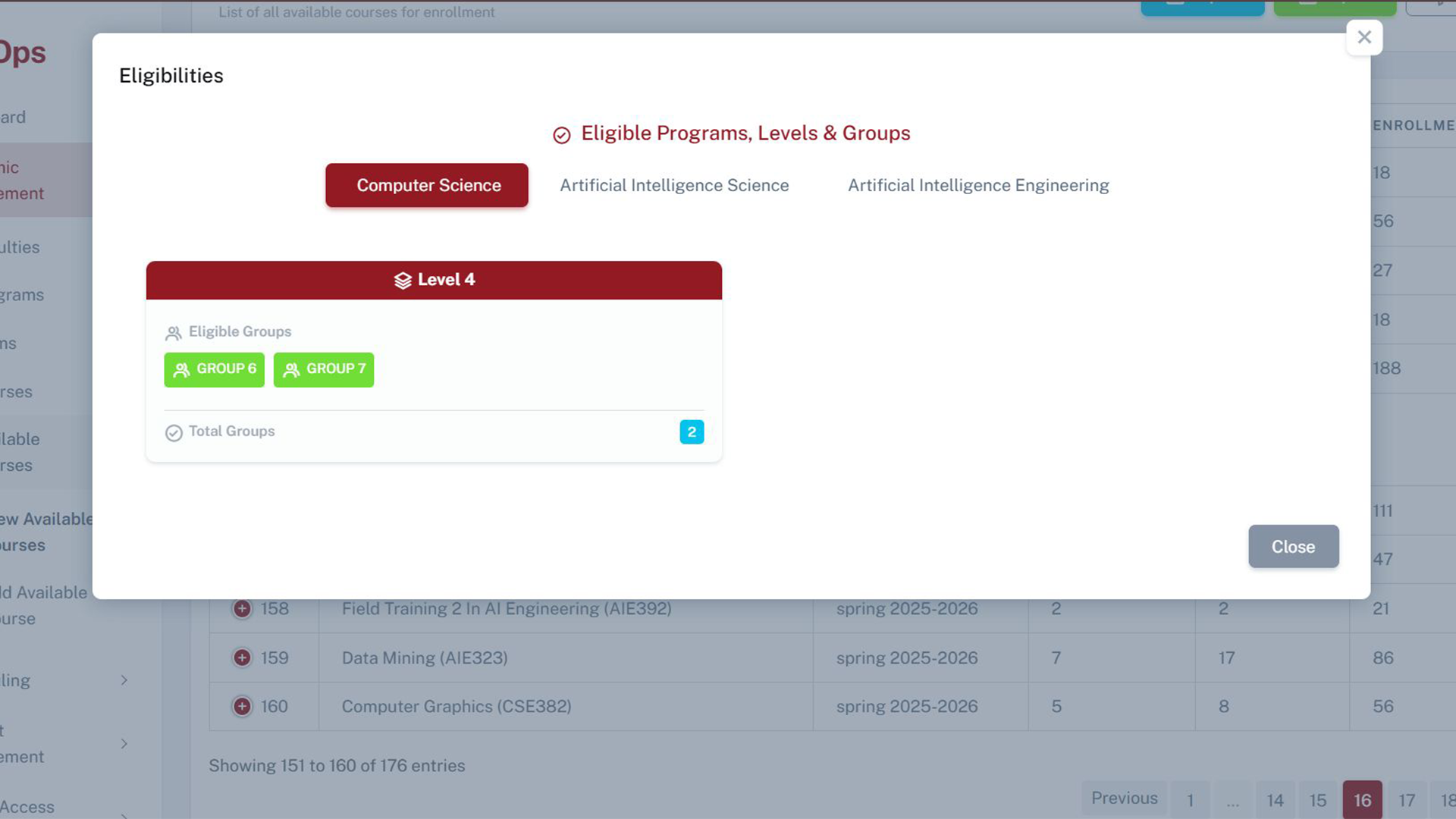The image size is (1456, 819).
Task: Expand row 160 Computer Graphics plus icon
Action: coord(242,706)
